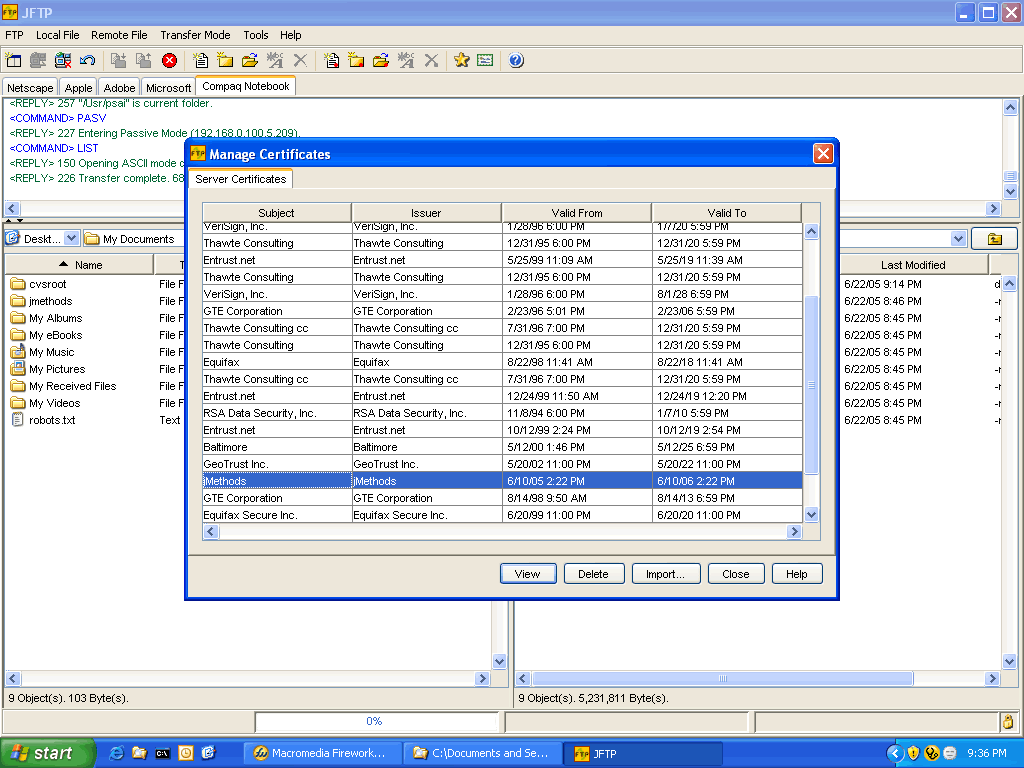Sort certificates by the Subject column header
Image resolution: width=1024 pixels, height=768 pixels.
tap(277, 213)
